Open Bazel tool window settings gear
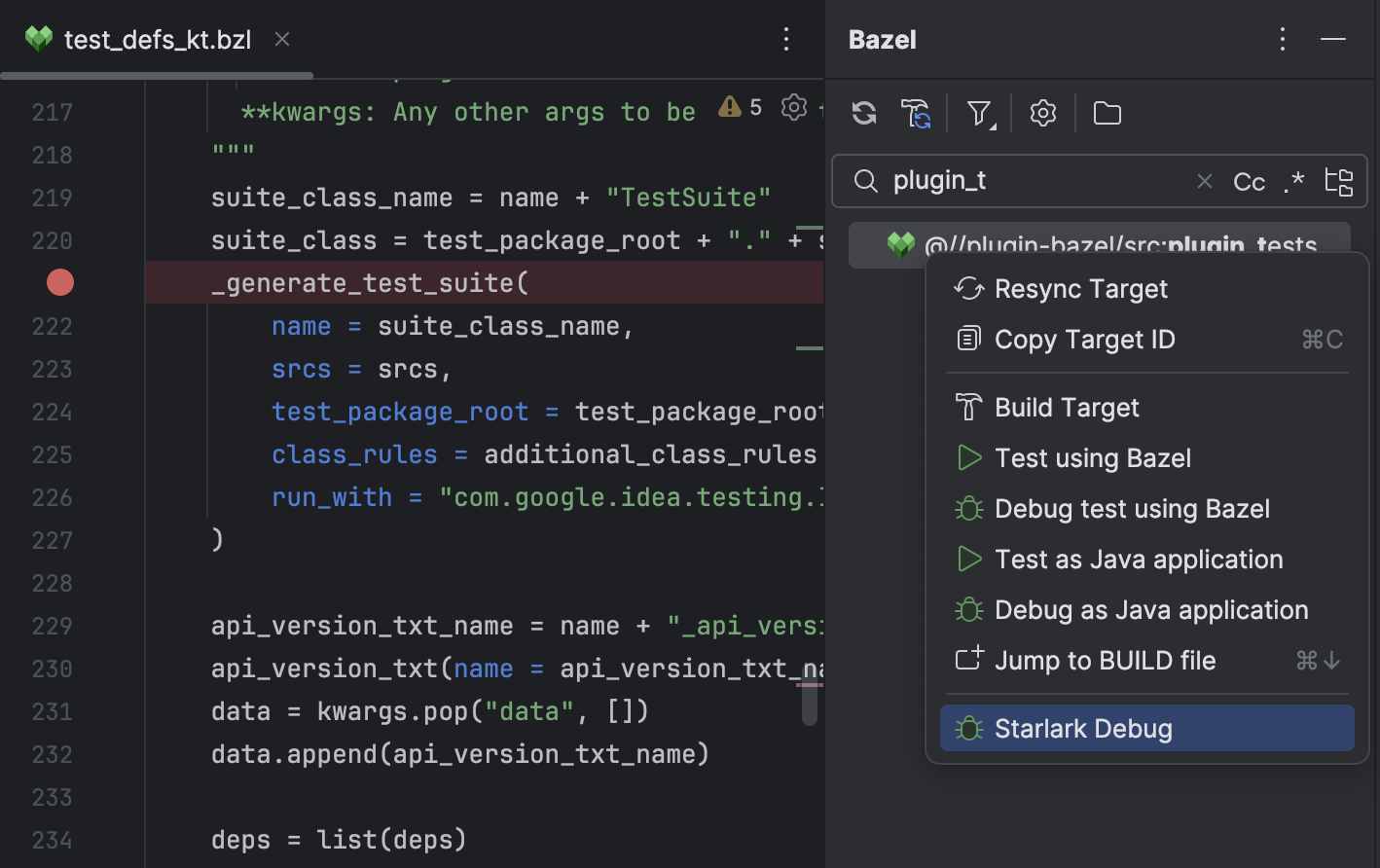The image size is (1380, 868). pos(1042,113)
